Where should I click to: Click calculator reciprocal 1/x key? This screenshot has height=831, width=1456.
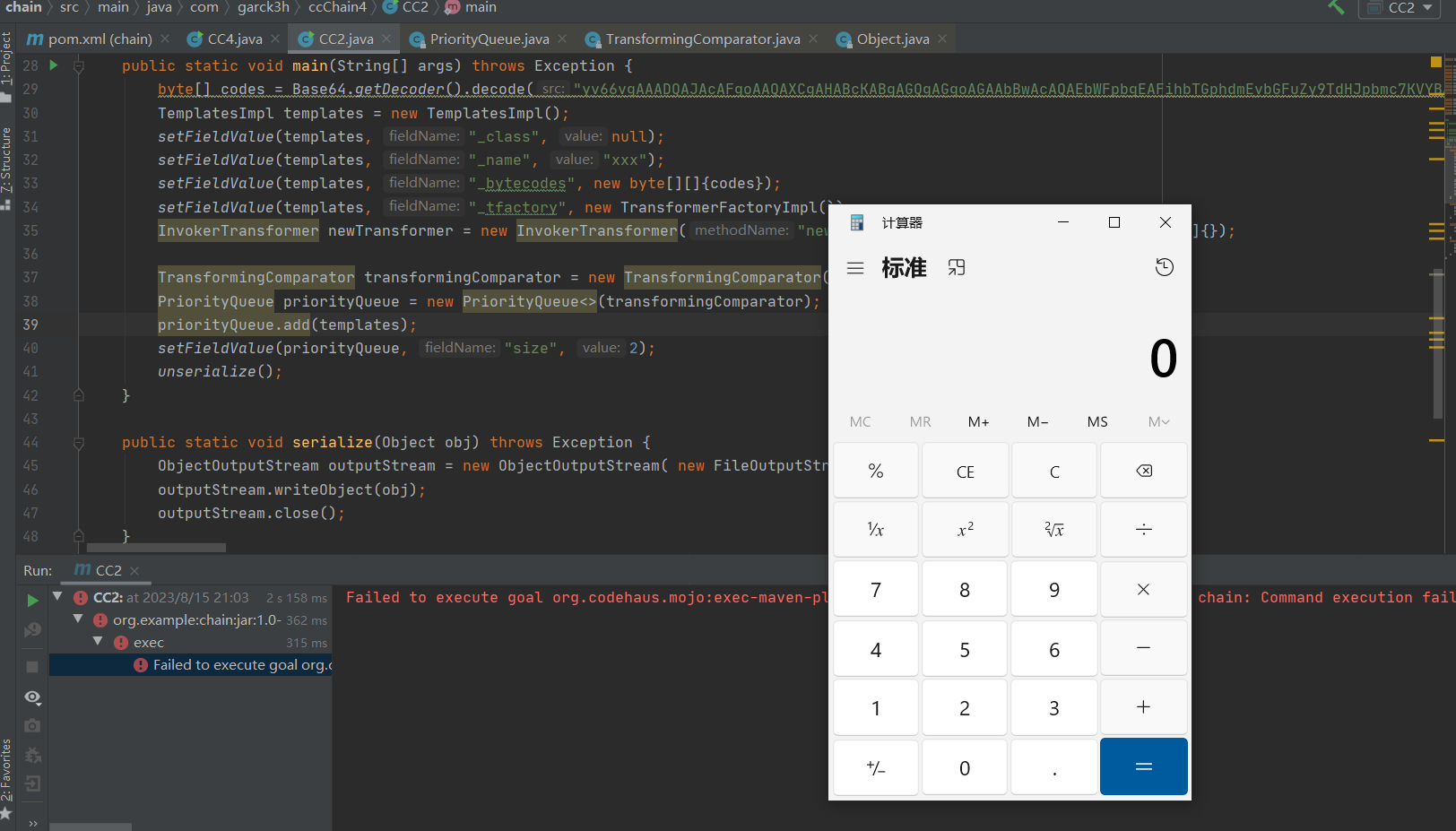tap(876, 530)
